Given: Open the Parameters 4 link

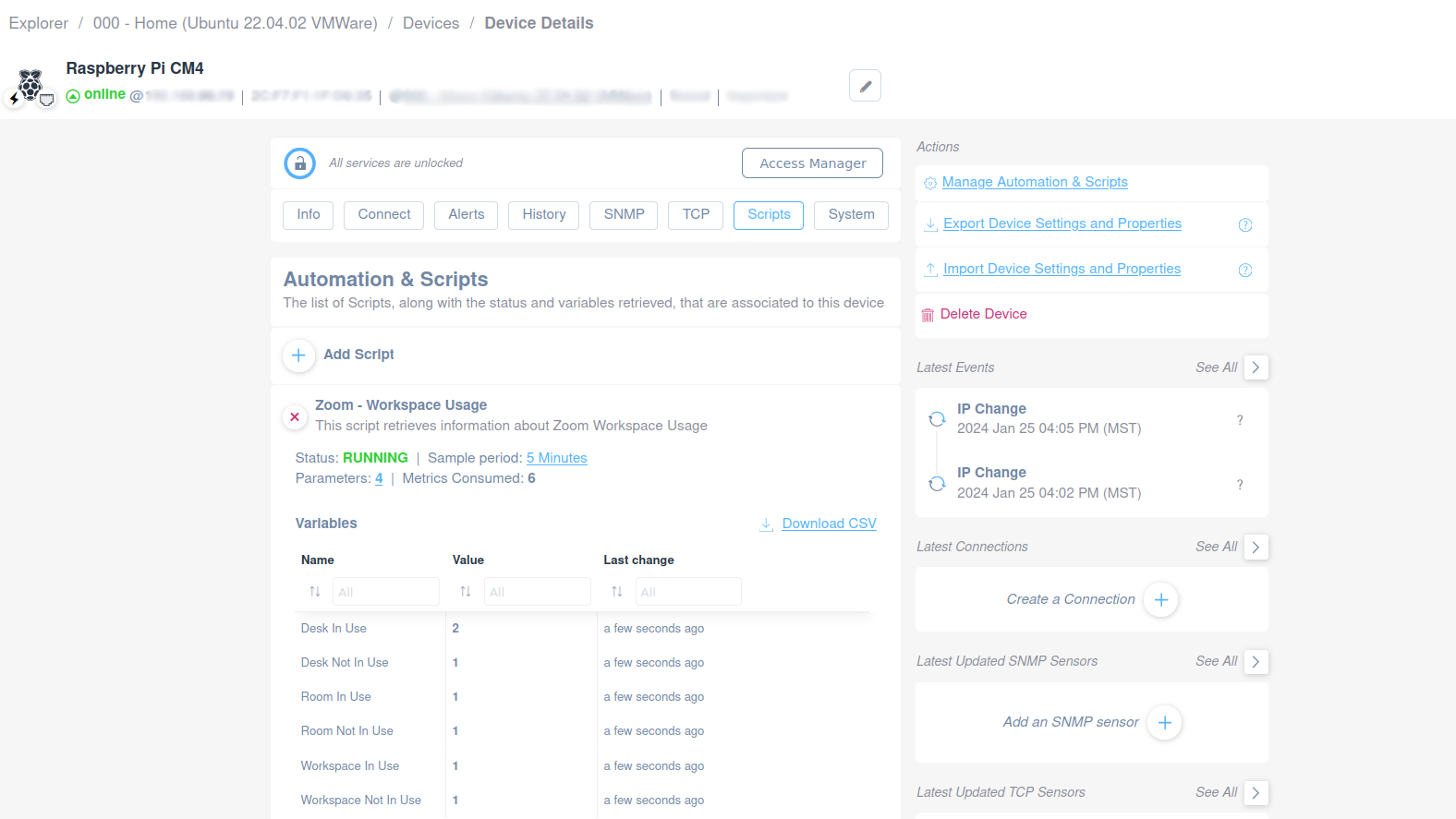Looking at the screenshot, I should 379,479.
